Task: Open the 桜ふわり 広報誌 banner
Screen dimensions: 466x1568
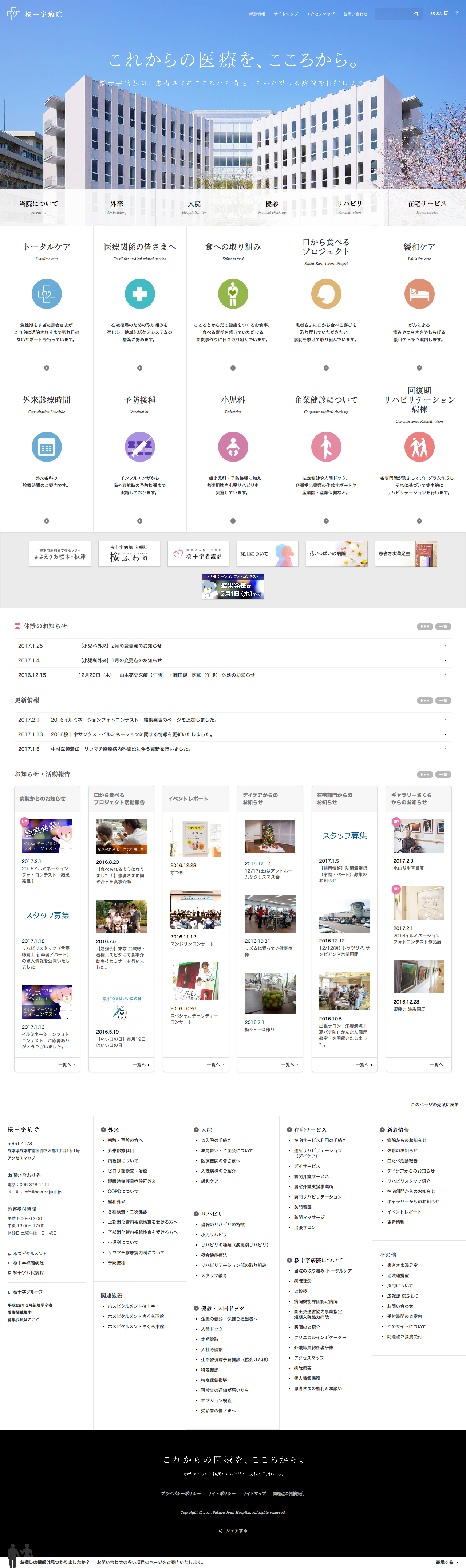Action: [x=129, y=553]
